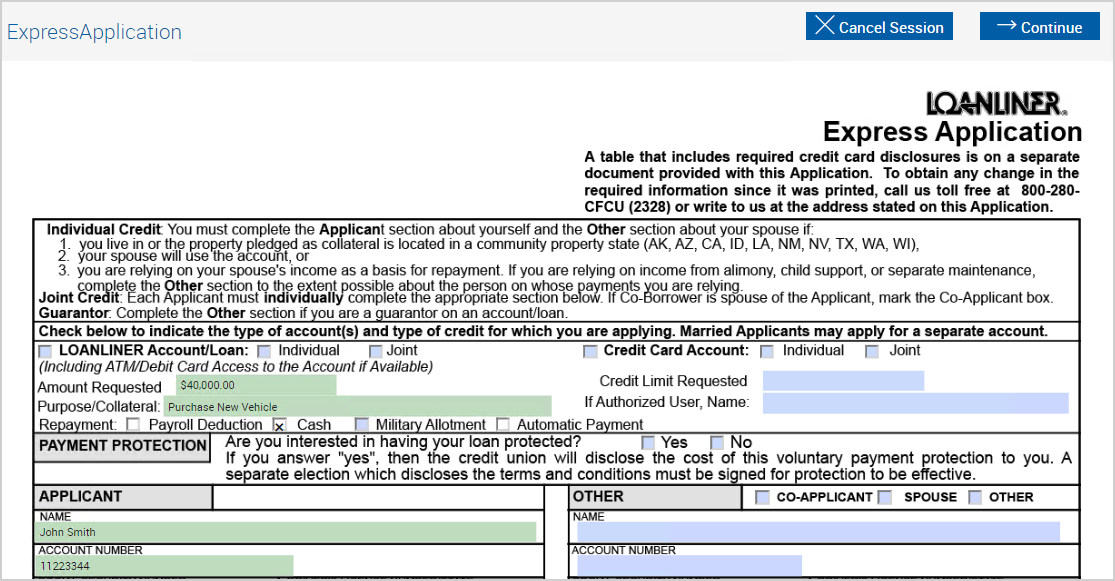Mark the SPOUSE checkbox

[x=885, y=497]
